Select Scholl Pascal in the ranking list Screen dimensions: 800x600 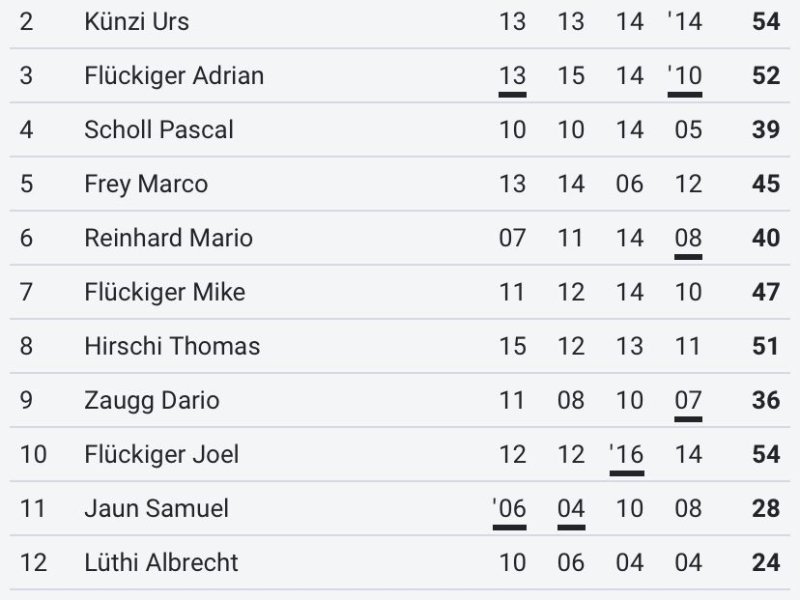159,130
